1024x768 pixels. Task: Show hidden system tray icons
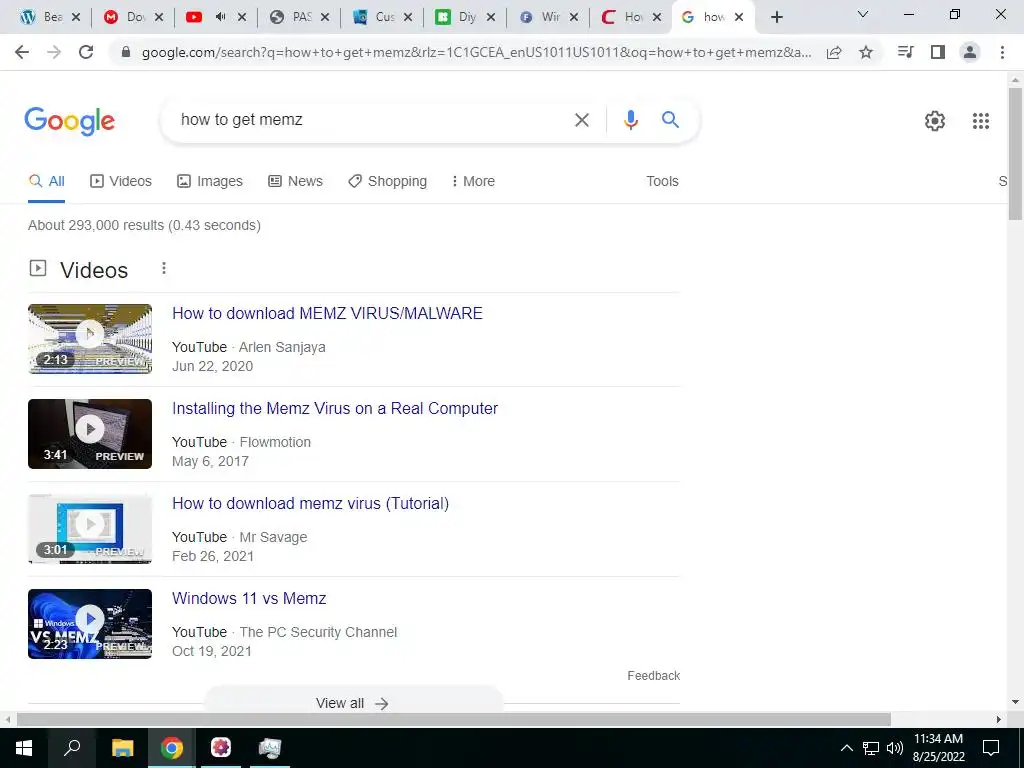click(x=846, y=748)
